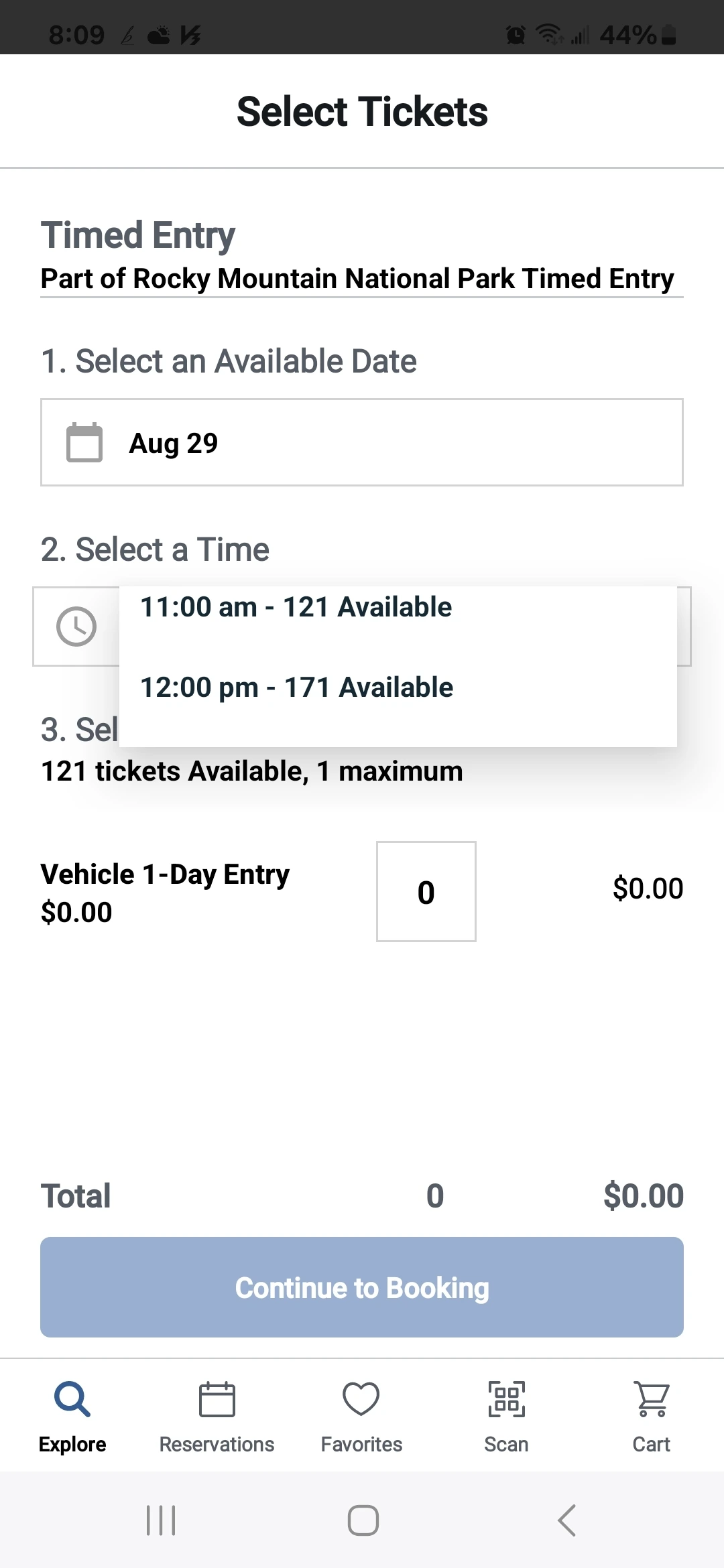Open the Android recent apps button
Image resolution: width=724 pixels, height=1568 pixels.
click(x=161, y=1520)
